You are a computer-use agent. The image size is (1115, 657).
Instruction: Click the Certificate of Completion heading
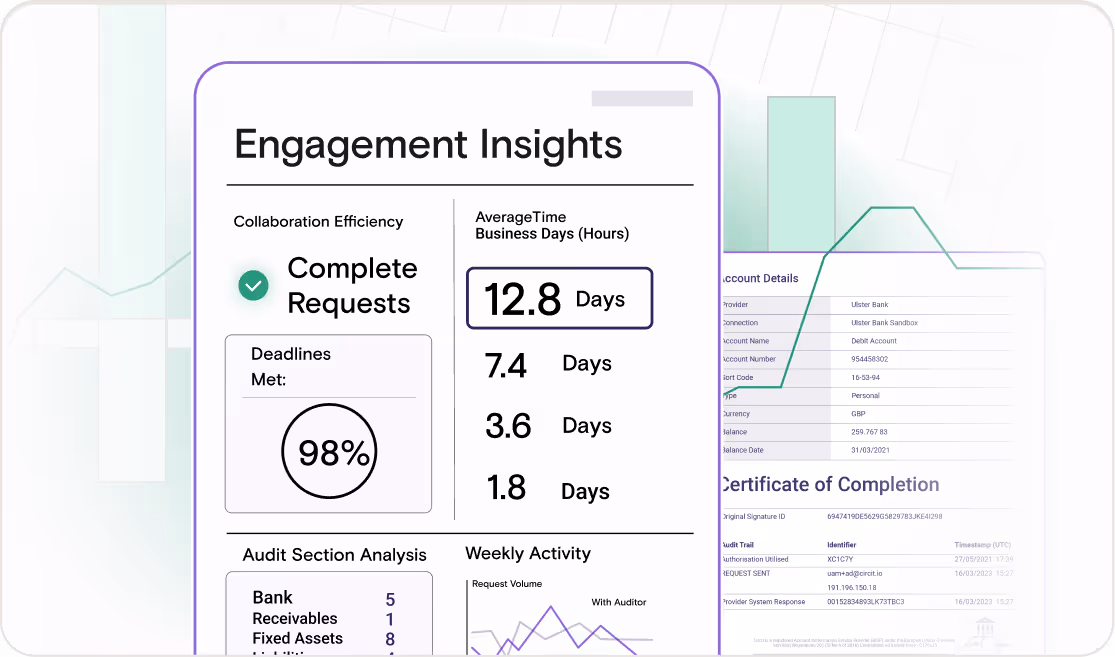point(830,485)
